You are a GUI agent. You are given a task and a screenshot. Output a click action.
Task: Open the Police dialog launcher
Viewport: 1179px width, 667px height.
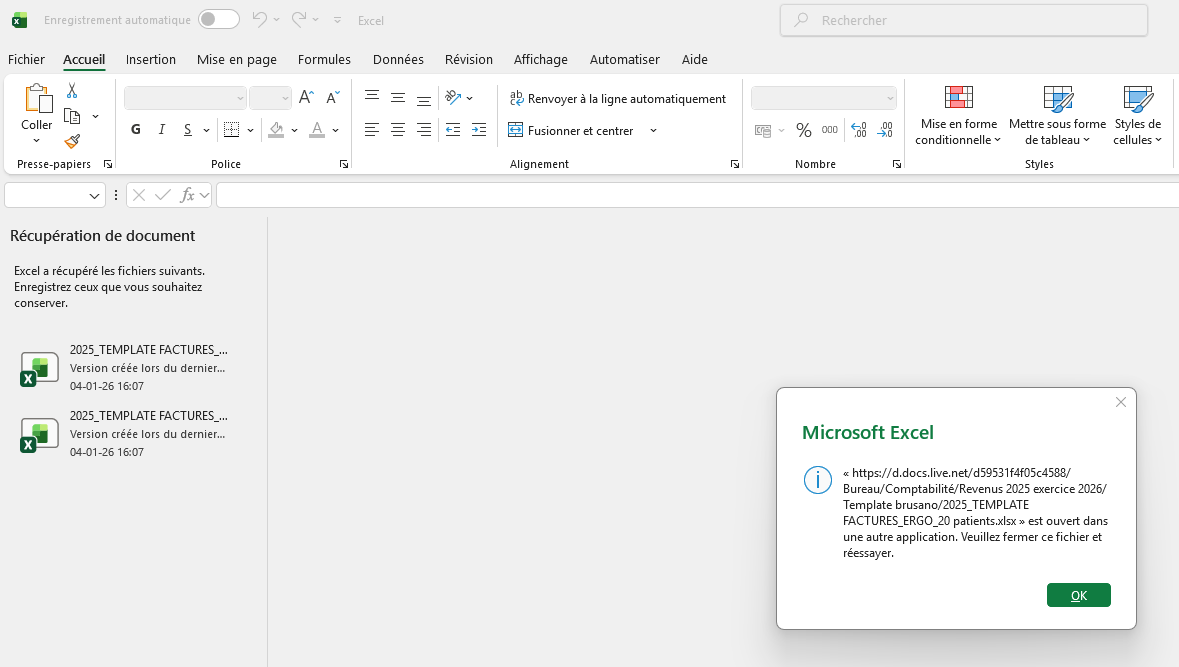click(344, 164)
